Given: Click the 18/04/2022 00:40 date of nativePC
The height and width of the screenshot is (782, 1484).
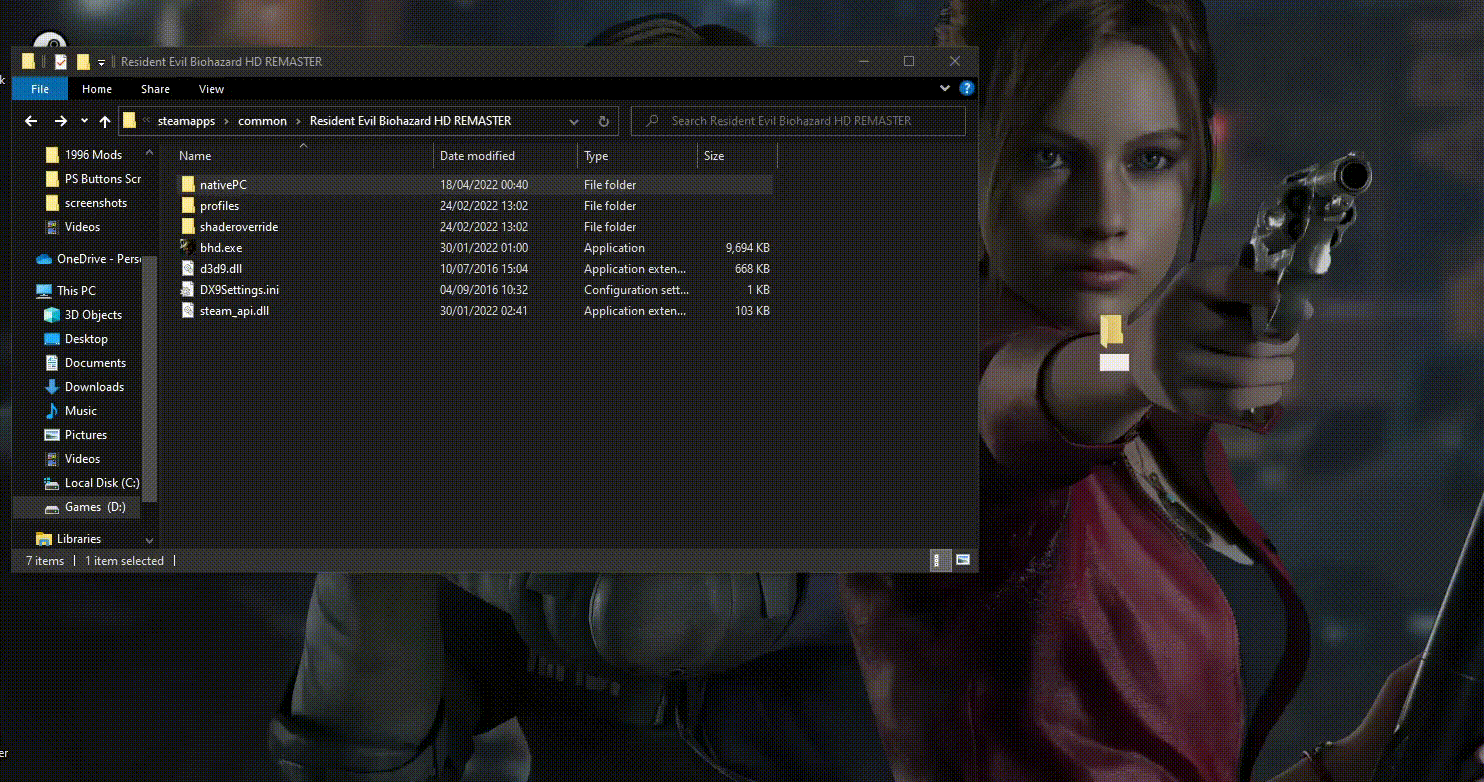Looking at the screenshot, I should (484, 185).
